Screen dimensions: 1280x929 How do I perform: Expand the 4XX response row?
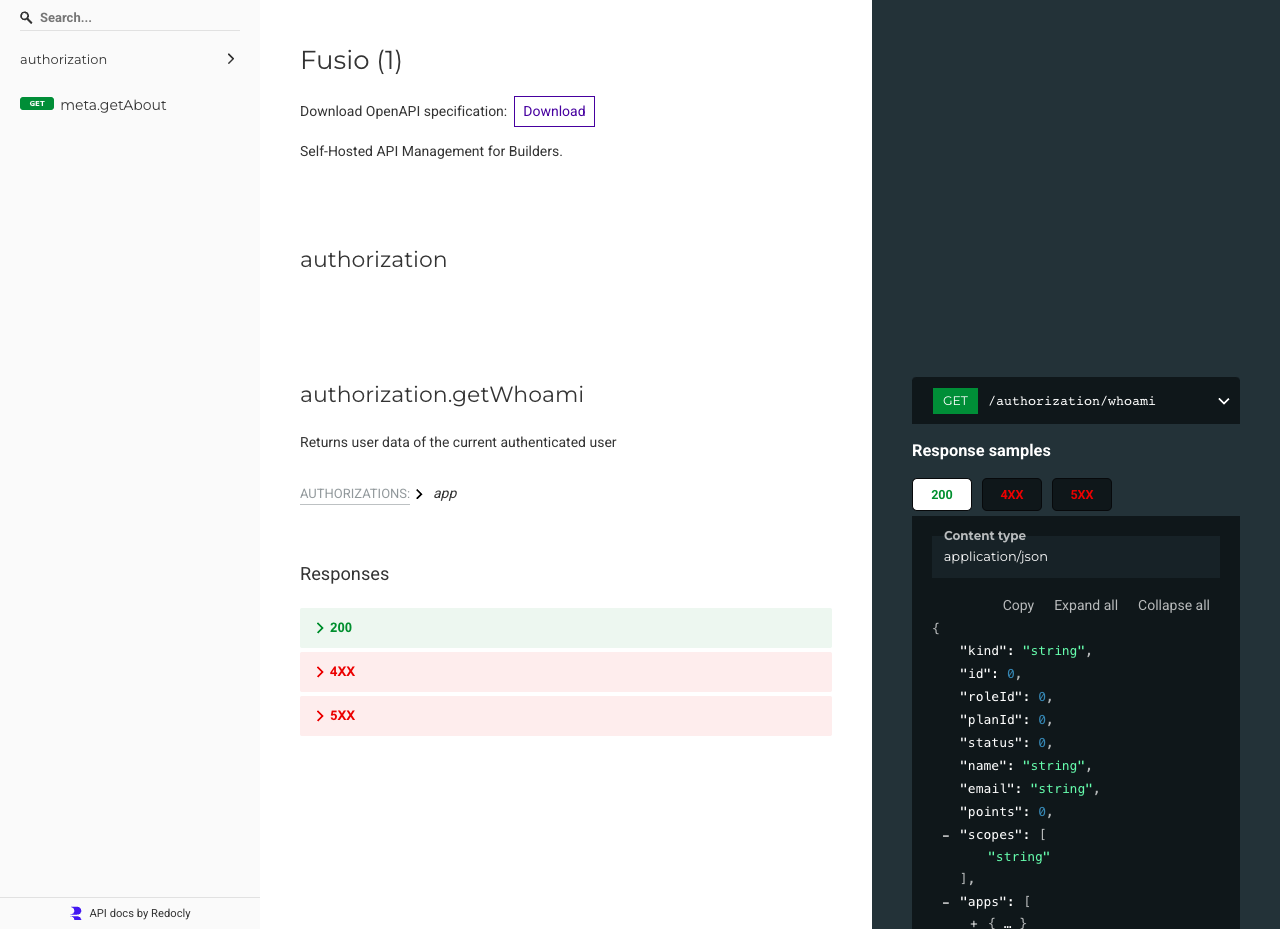(566, 672)
